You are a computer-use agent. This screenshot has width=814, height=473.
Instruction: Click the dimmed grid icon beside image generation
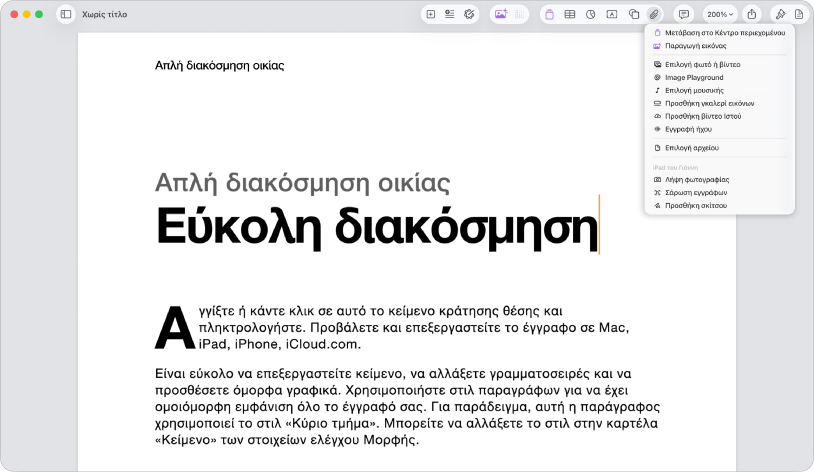pos(520,15)
